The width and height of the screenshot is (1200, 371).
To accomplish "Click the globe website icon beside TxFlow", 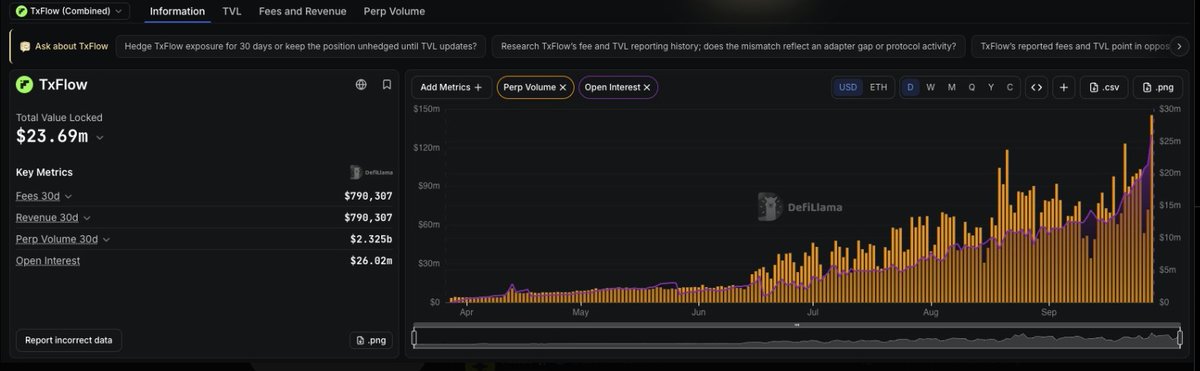I will [361, 85].
